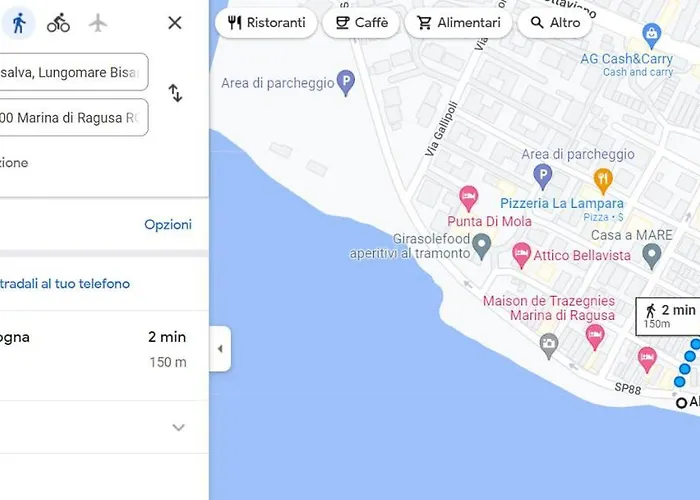Image resolution: width=700 pixels, height=500 pixels.
Task: Edit the Marina di Ragusa destination field
Action: (73, 117)
